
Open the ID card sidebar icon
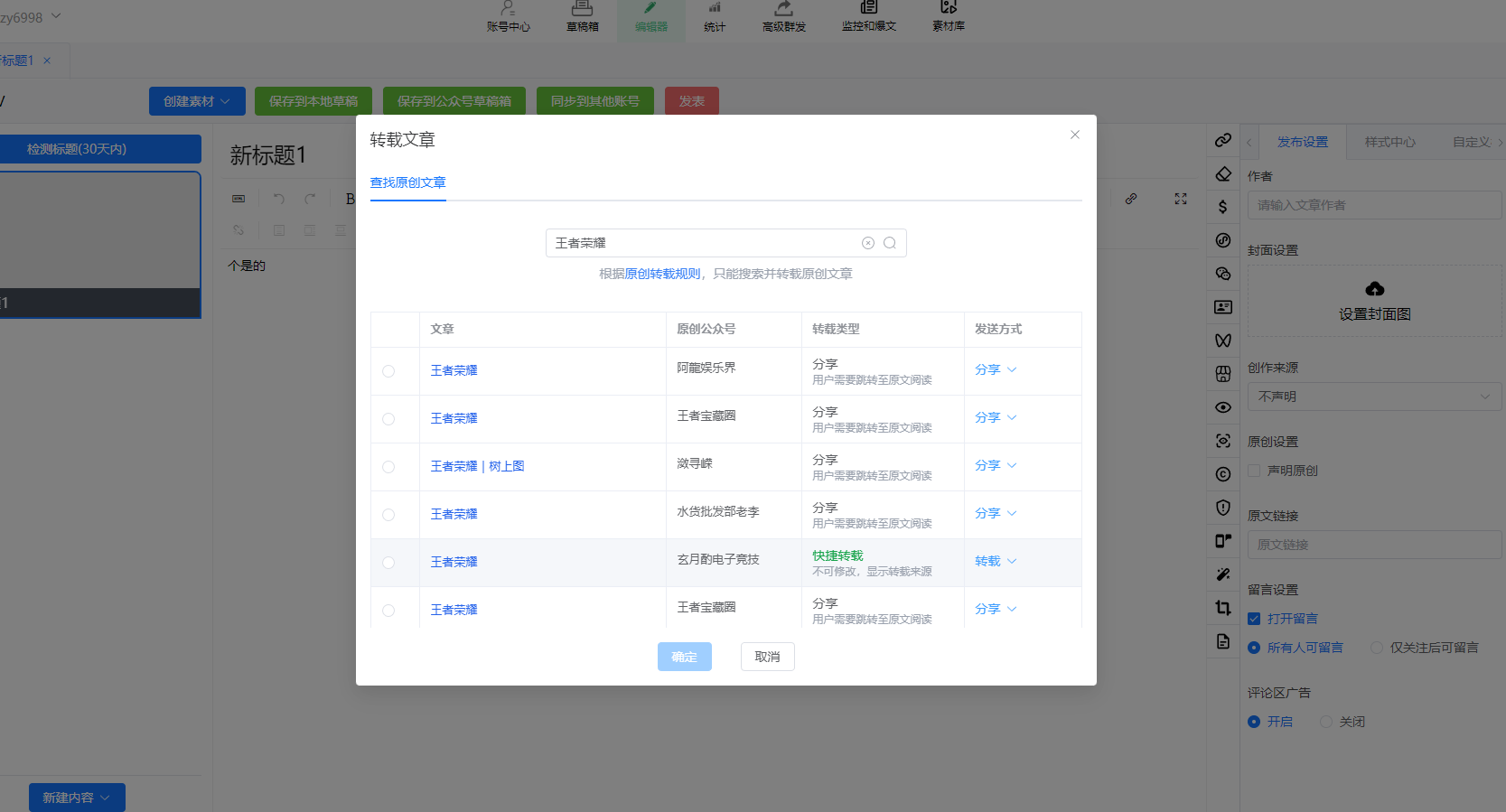tap(1223, 307)
